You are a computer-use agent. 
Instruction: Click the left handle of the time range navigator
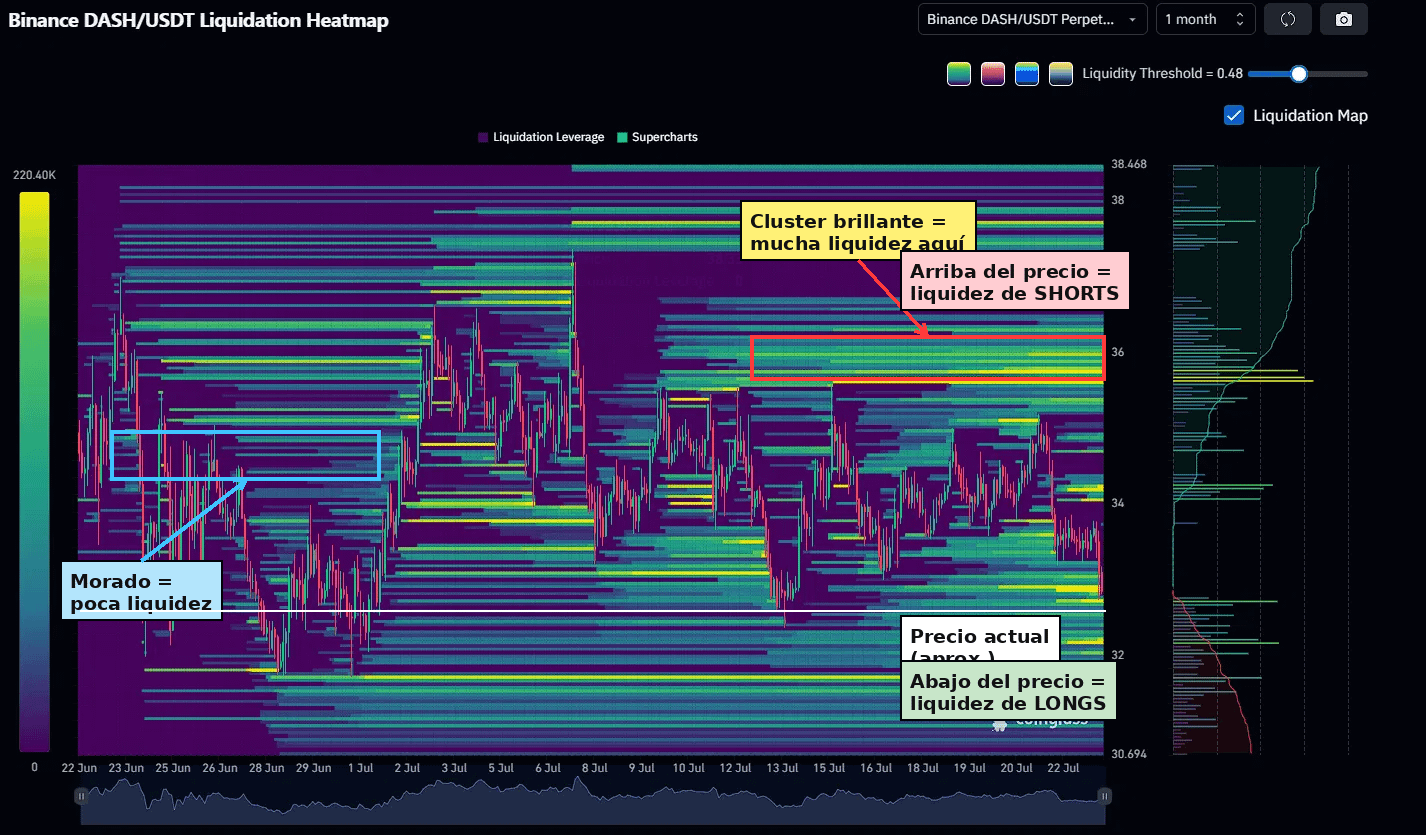(x=81, y=796)
